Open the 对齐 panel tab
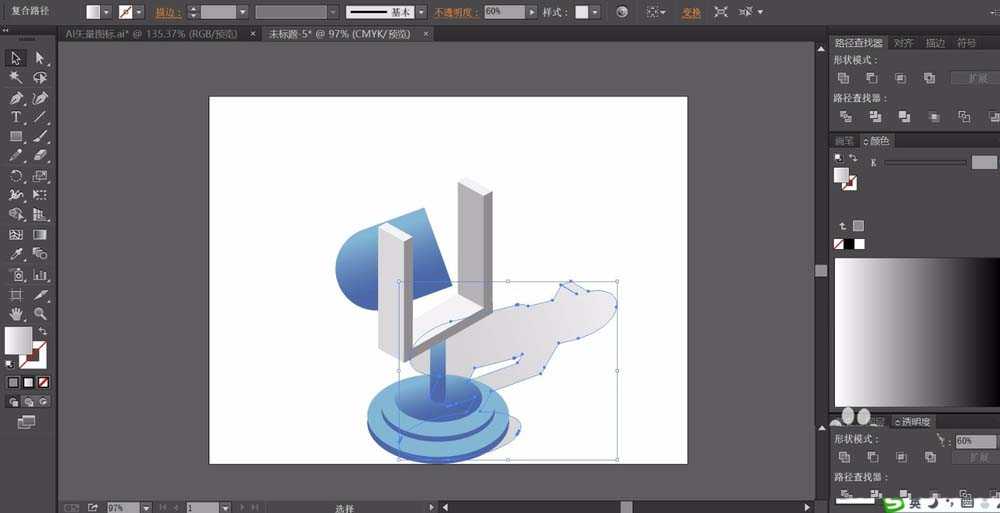Viewport: 1000px width, 513px height. click(903, 43)
